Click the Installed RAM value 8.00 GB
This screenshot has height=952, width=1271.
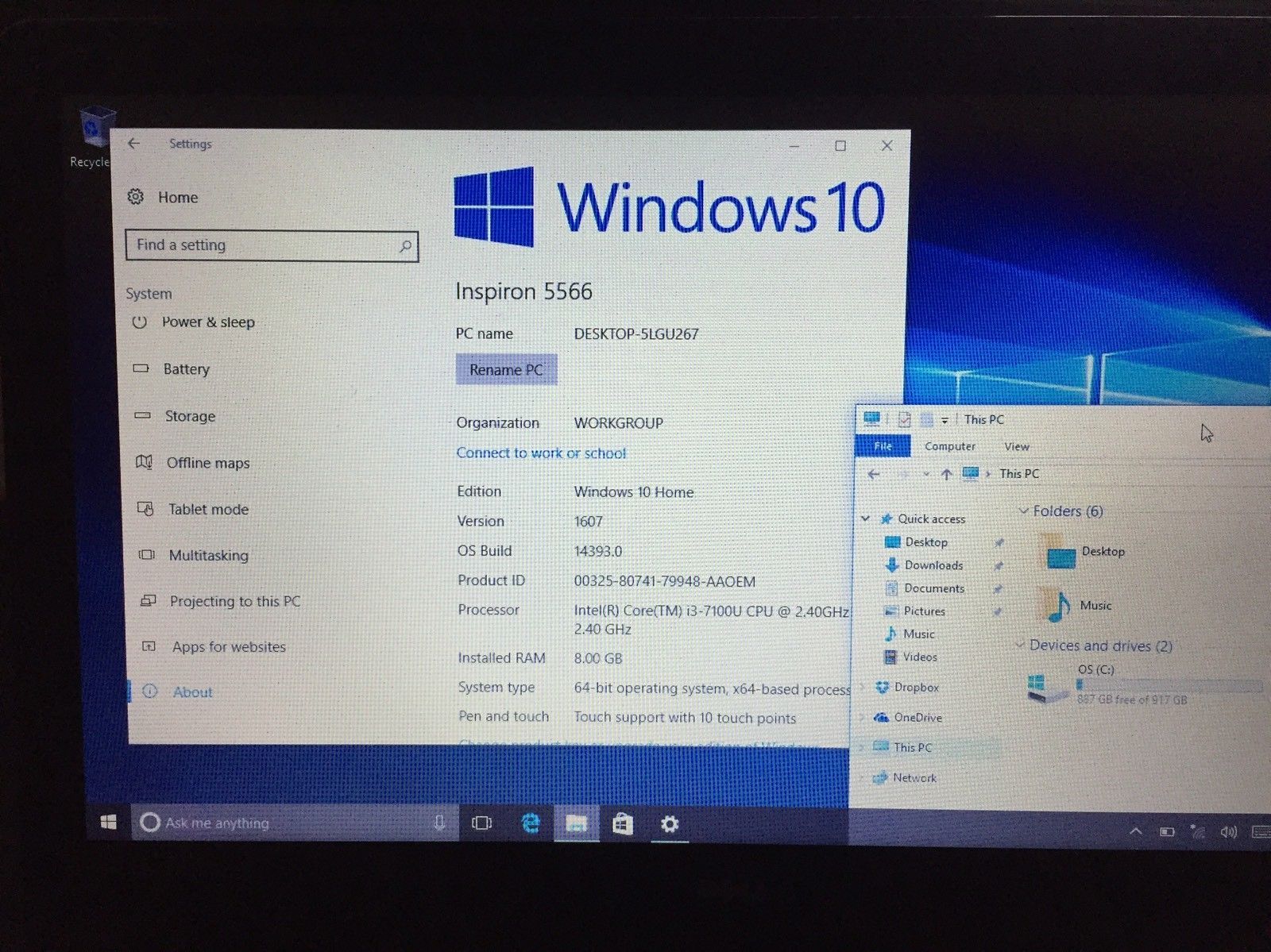click(x=598, y=658)
